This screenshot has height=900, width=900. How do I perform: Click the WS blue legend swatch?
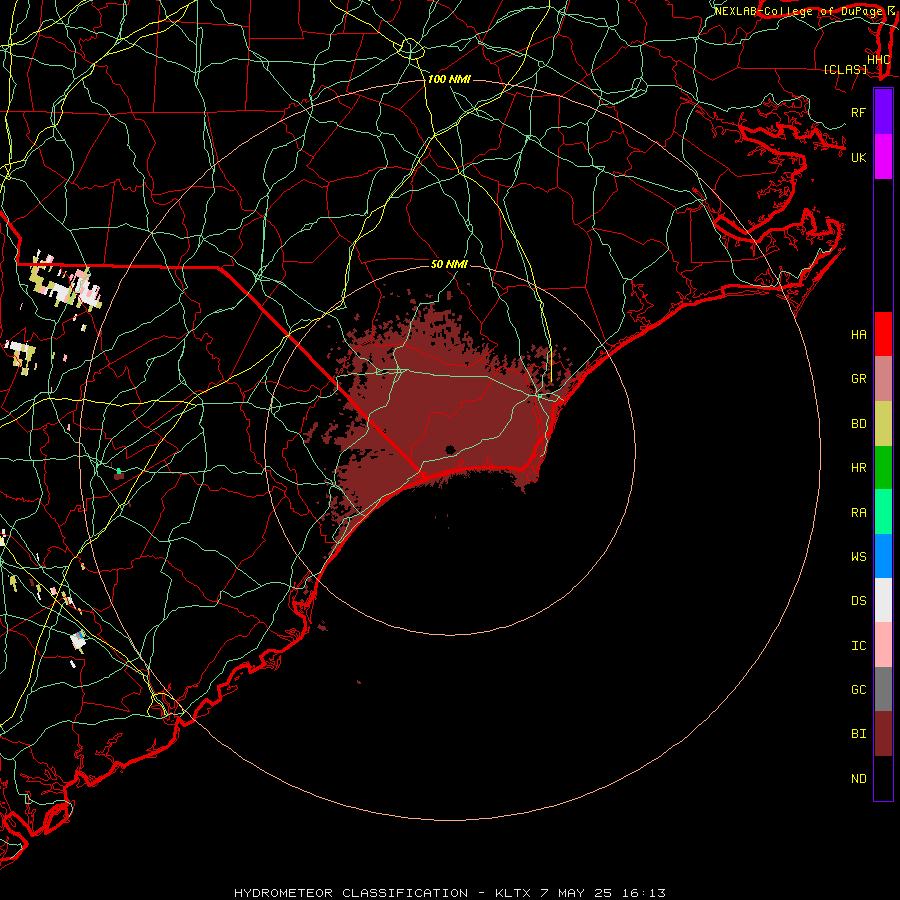coord(883,556)
